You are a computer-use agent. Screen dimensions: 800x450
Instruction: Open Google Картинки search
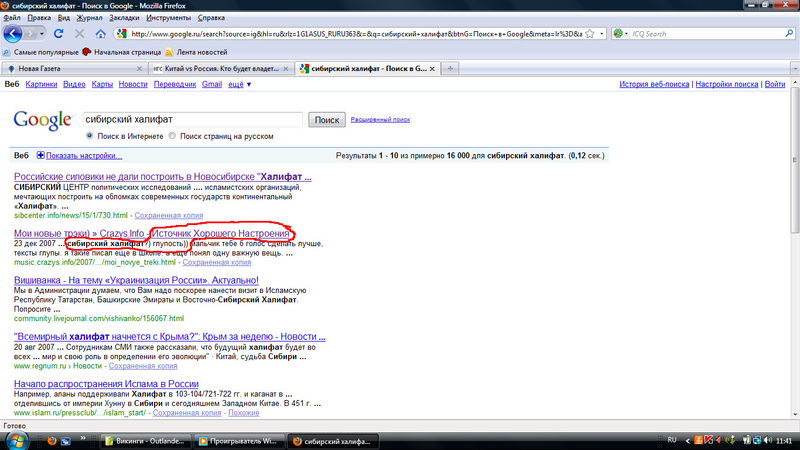pyautogui.click(x=41, y=84)
